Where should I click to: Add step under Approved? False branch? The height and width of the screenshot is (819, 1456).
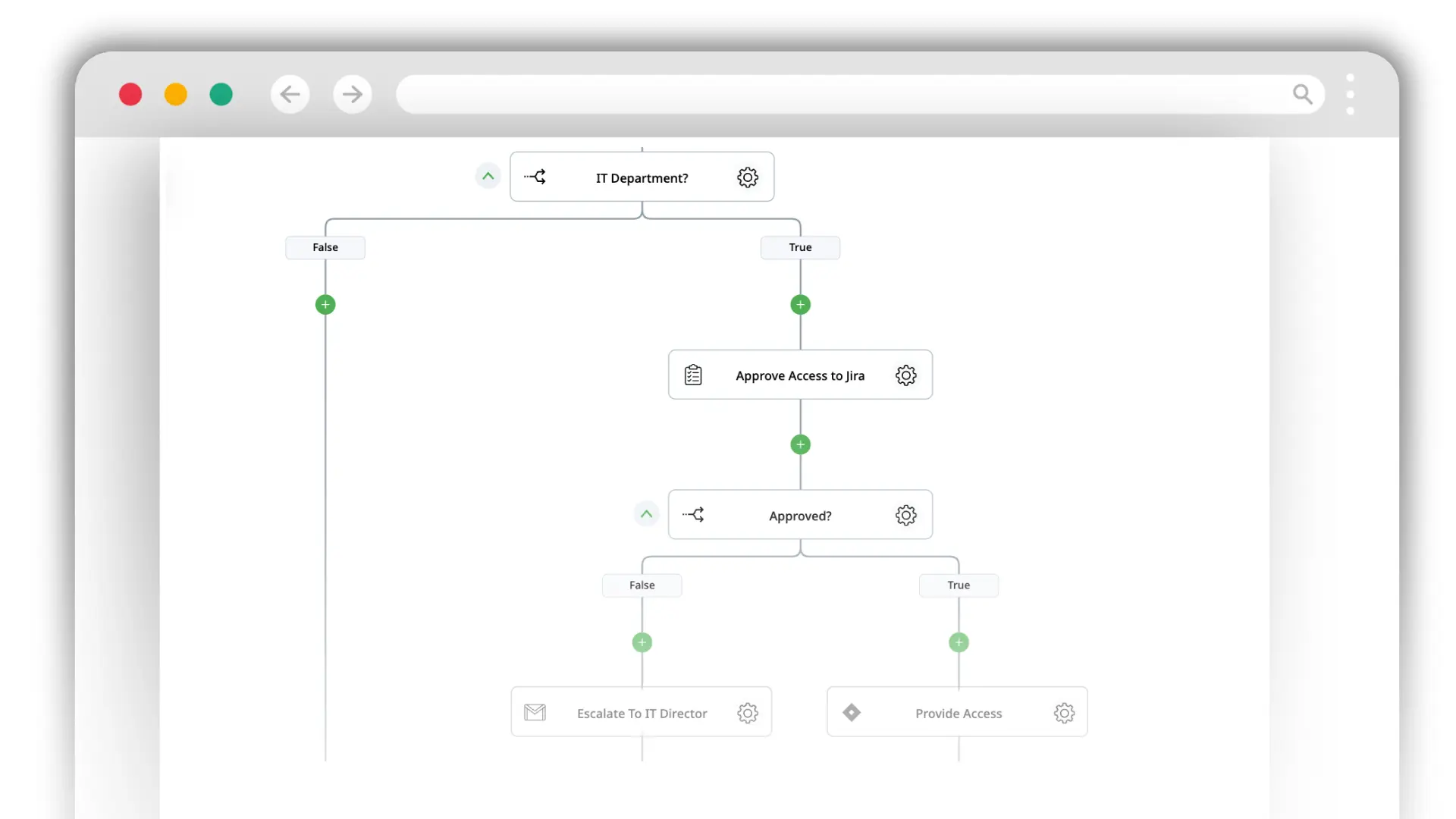(x=642, y=643)
